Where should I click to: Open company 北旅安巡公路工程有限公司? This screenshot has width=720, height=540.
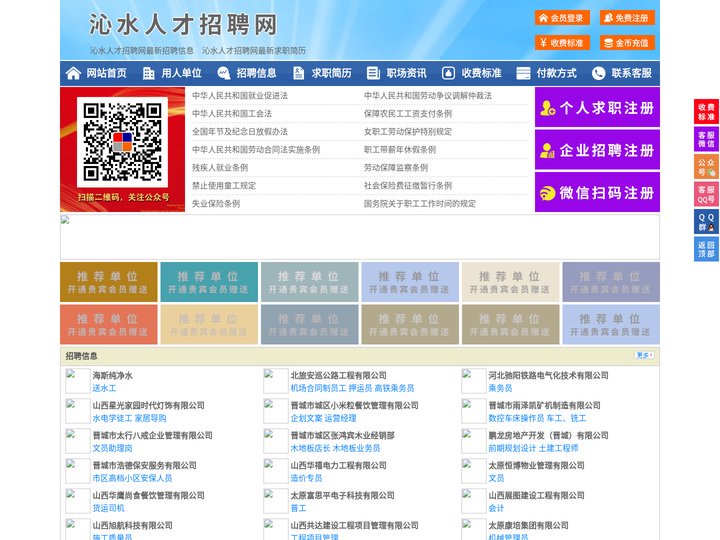pos(338,375)
